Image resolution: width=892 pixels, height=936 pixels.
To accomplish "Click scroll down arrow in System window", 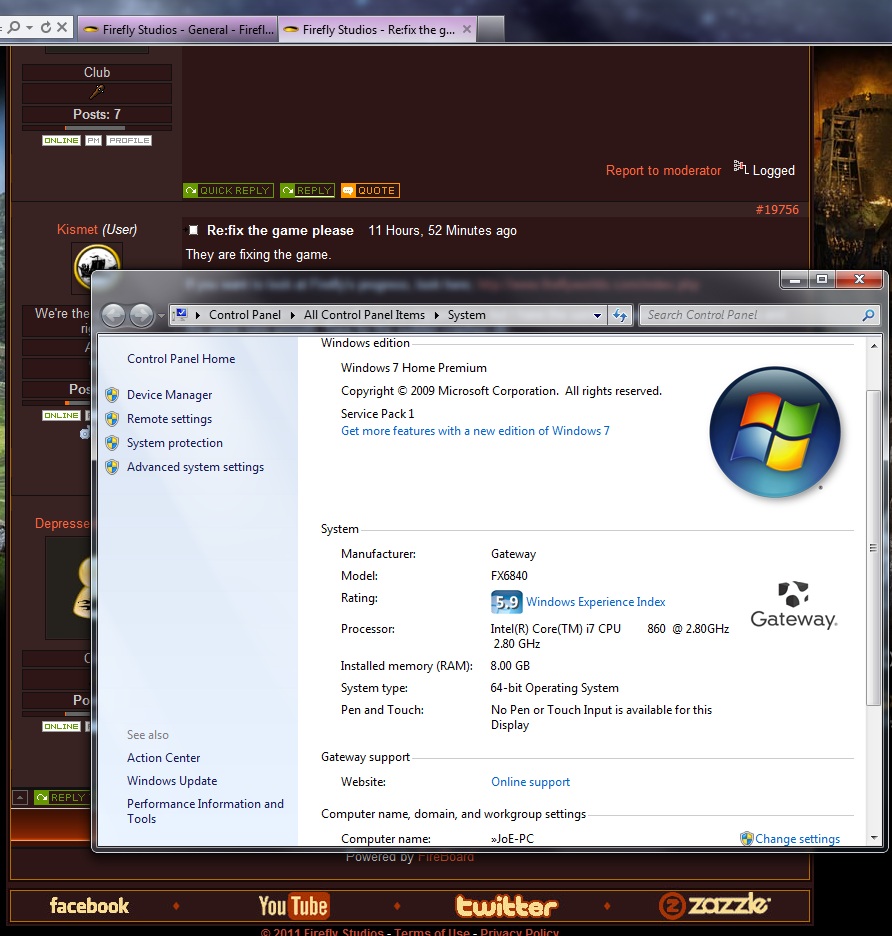I will pos(873,838).
